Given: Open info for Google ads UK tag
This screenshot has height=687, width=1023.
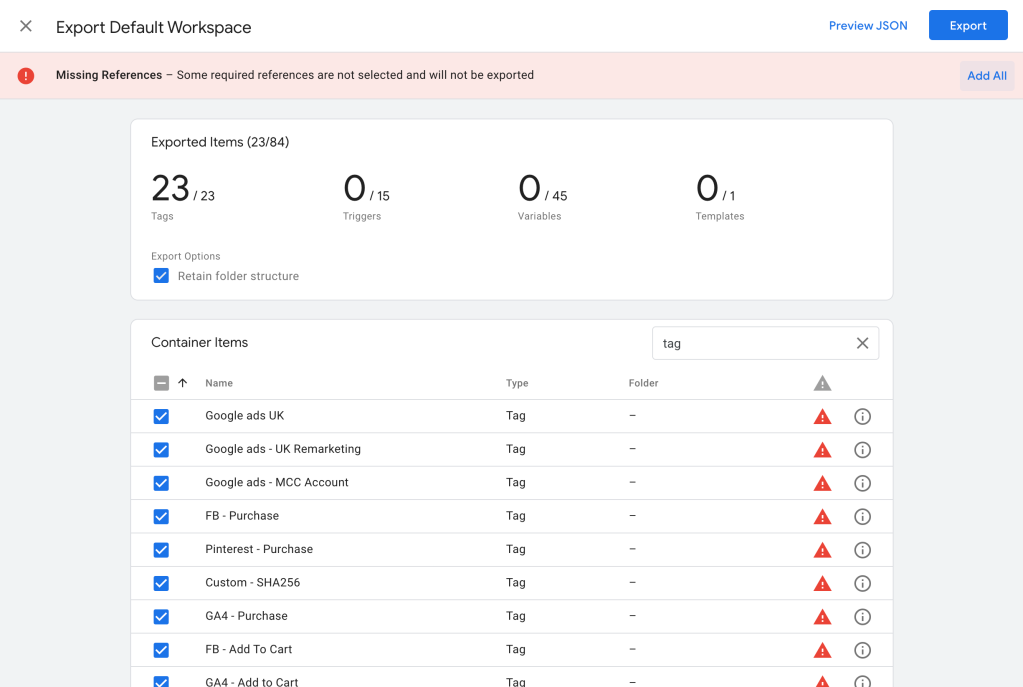Looking at the screenshot, I should coord(862,416).
